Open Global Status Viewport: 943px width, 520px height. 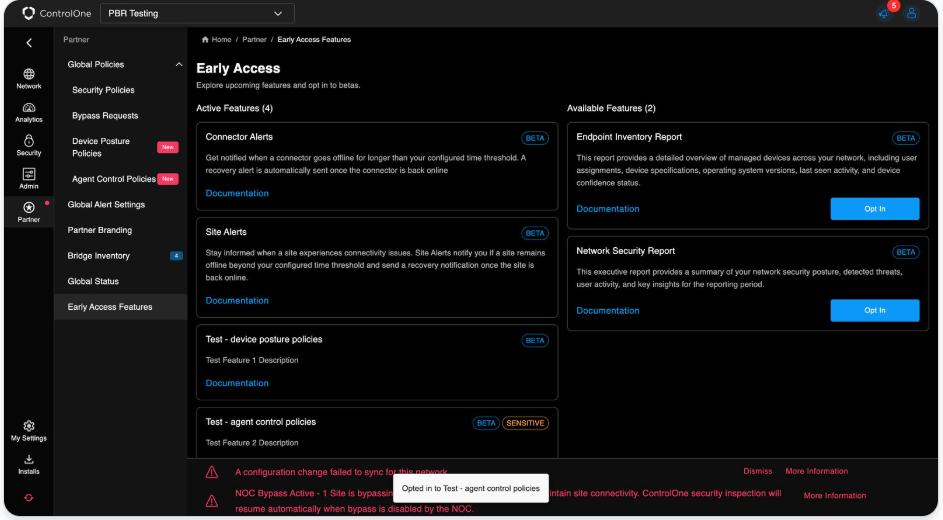(x=93, y=281)
